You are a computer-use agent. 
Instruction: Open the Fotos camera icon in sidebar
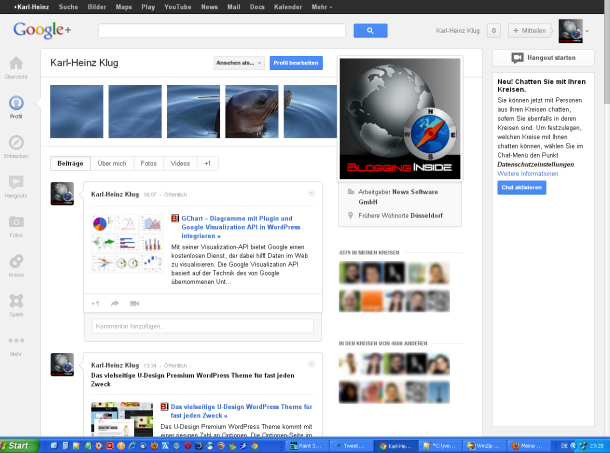(16, 222)
